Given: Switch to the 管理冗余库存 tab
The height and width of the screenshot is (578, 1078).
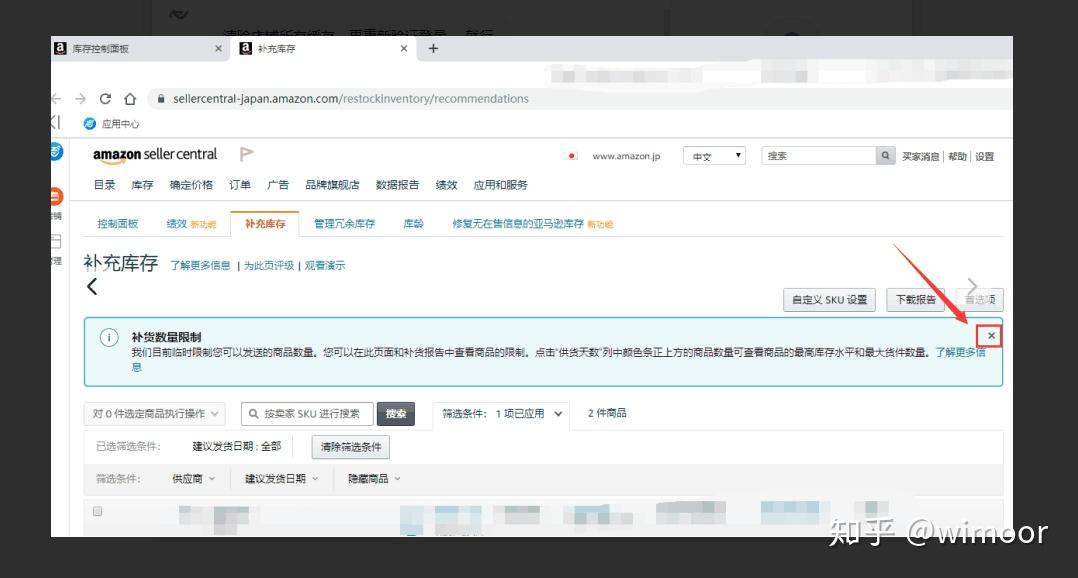Looking at the screenshot, I should [344, 223].
